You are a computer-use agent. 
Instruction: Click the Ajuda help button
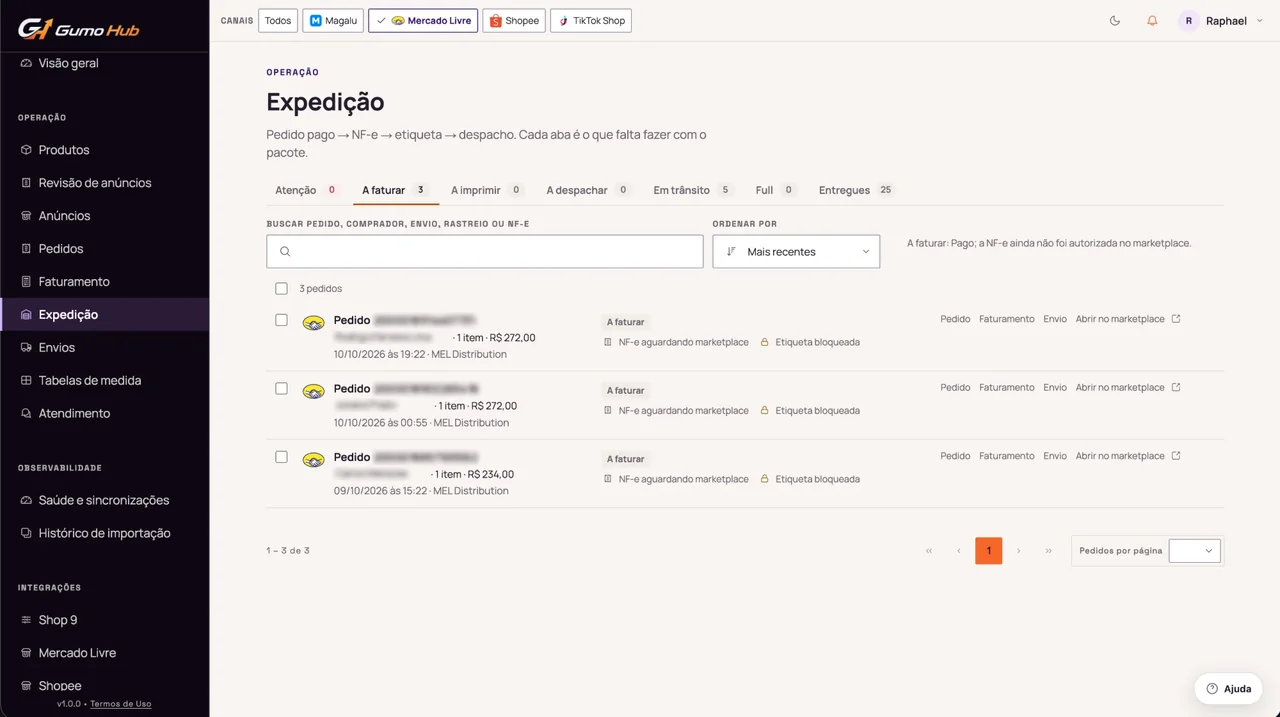pos(1228,689)
